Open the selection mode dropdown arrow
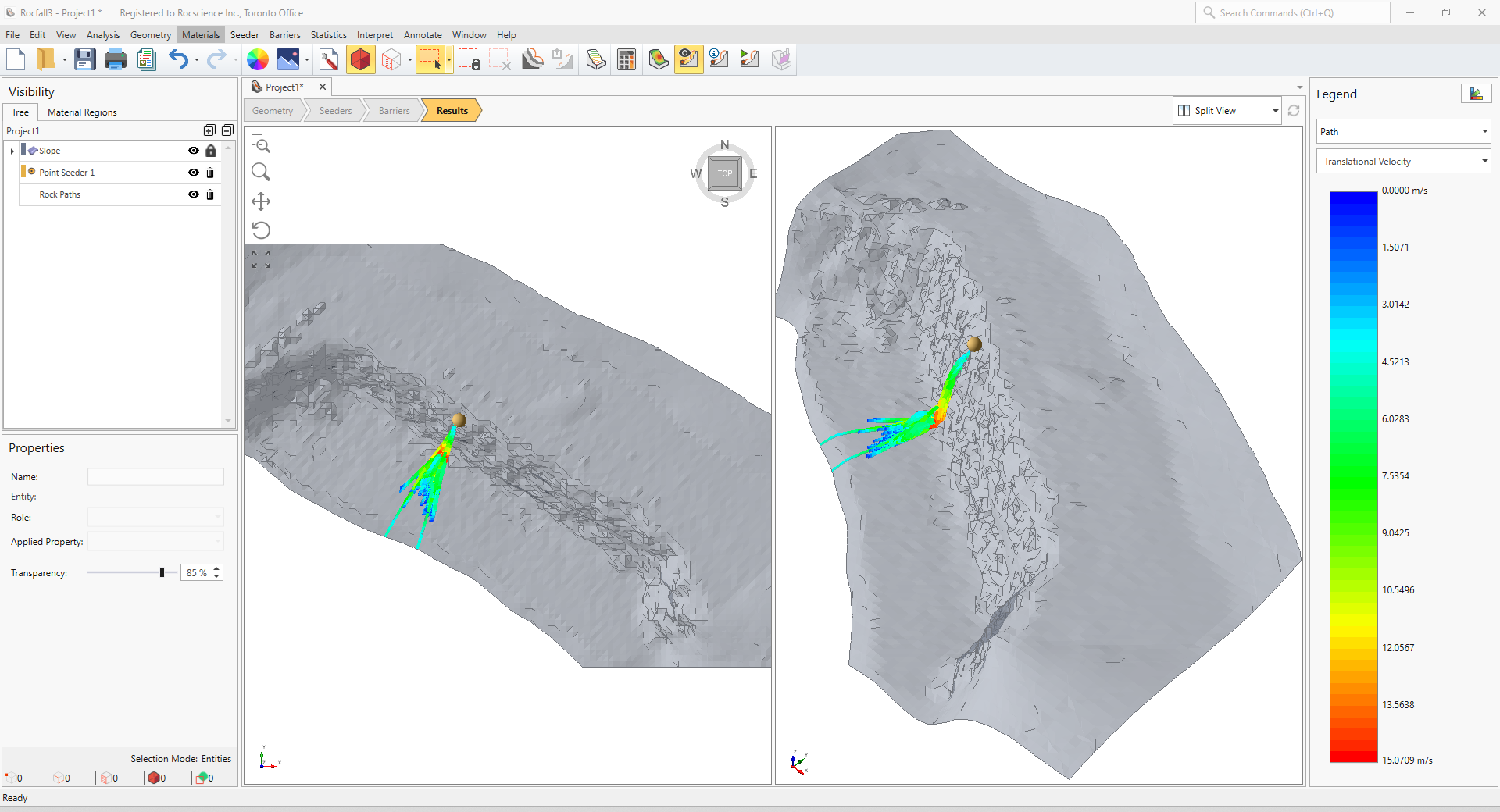This screenshot has height=812, width=1500. (x=449, y=60)
